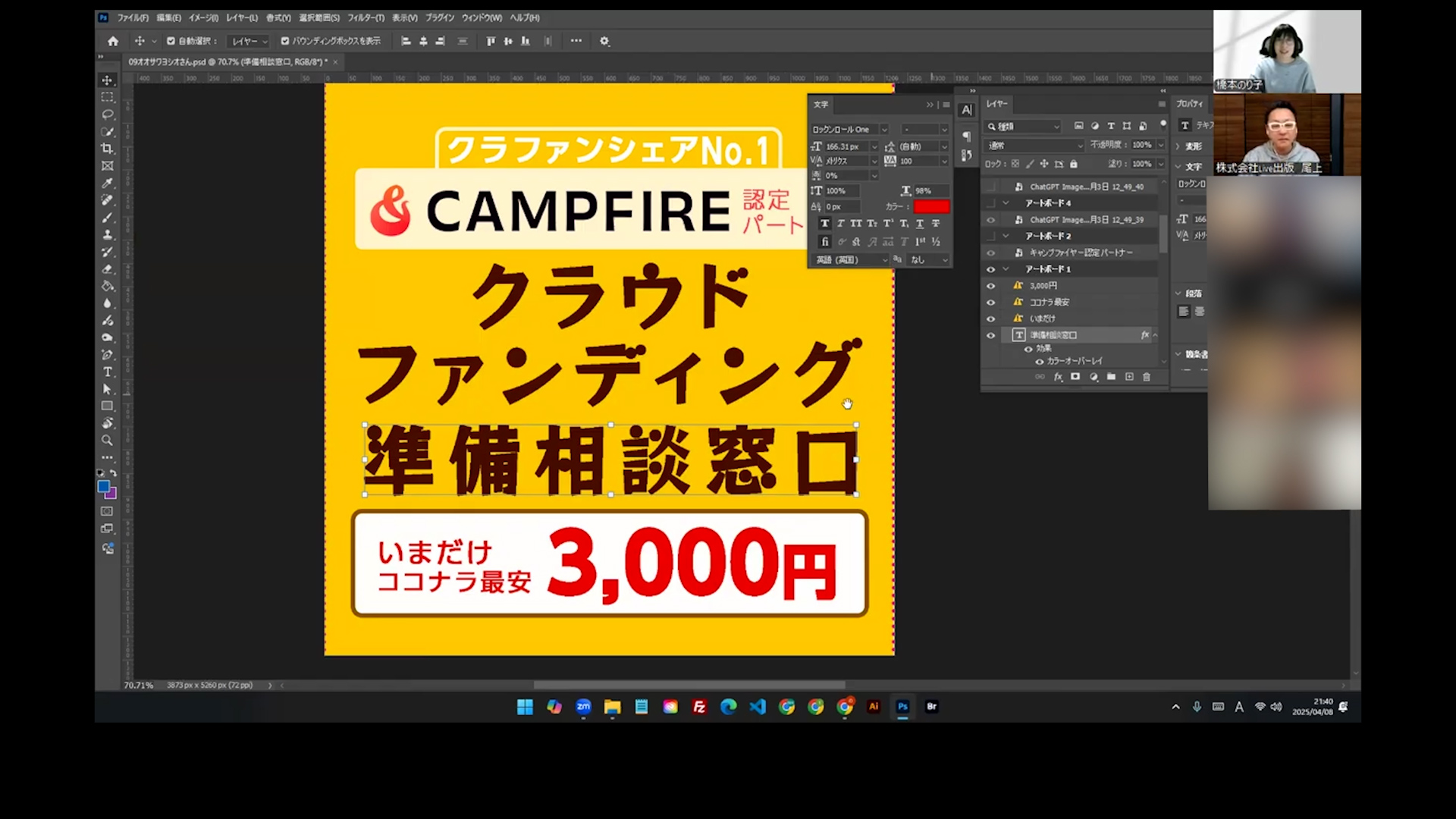1456x819 pixels.
Task: Align left edges in options bar
Action: [406, 41]
